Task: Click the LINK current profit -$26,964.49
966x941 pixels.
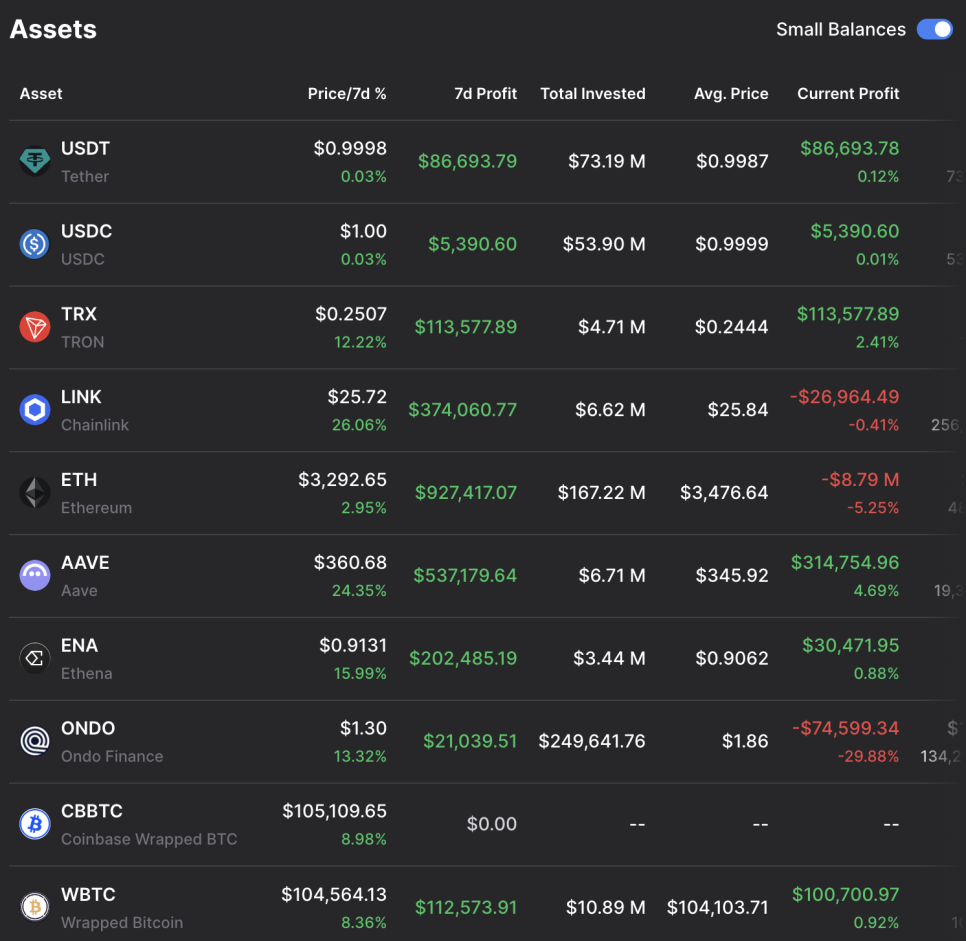Action: (844, 397)
